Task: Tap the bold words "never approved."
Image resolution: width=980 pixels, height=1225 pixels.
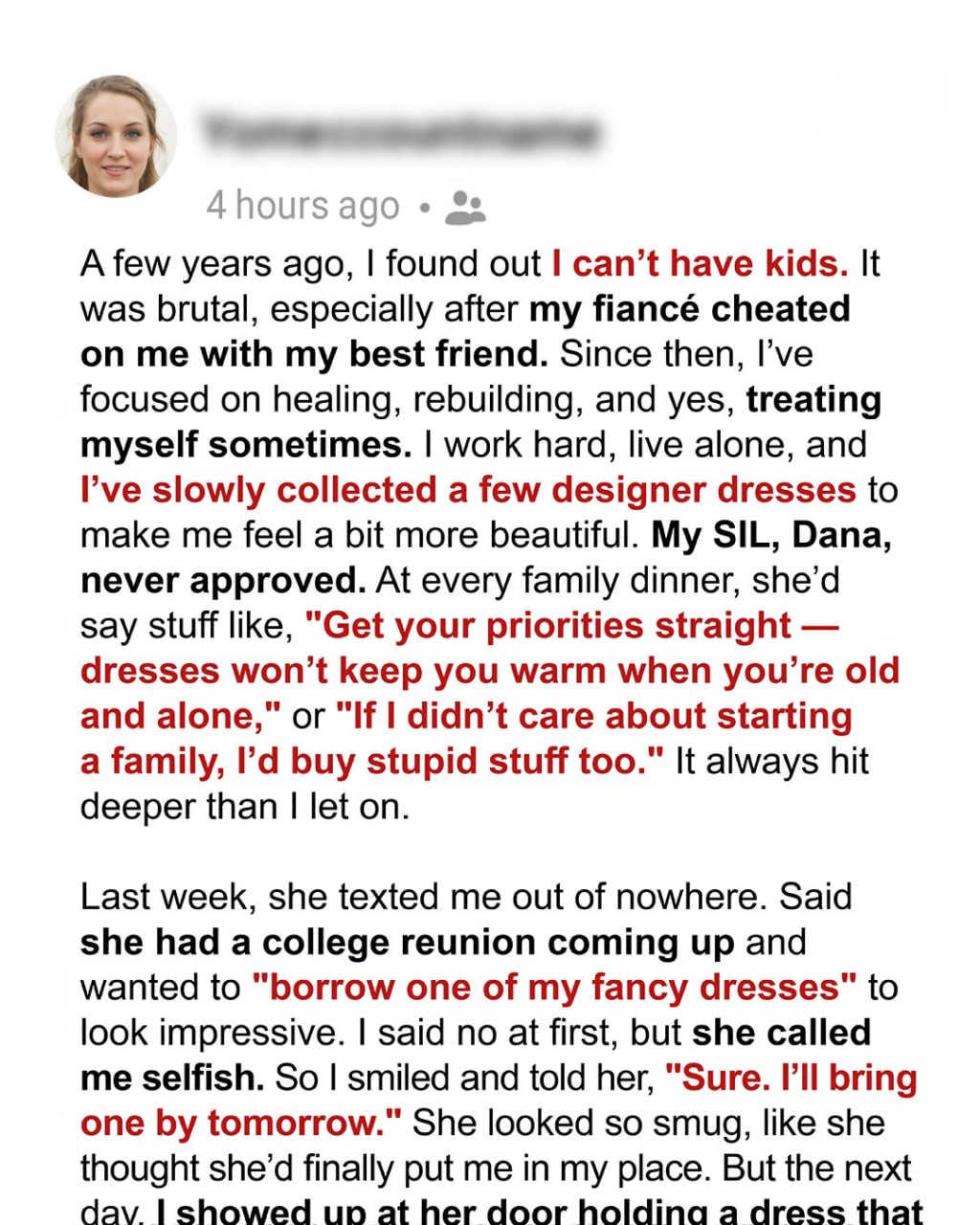Action: pos(222,580)
